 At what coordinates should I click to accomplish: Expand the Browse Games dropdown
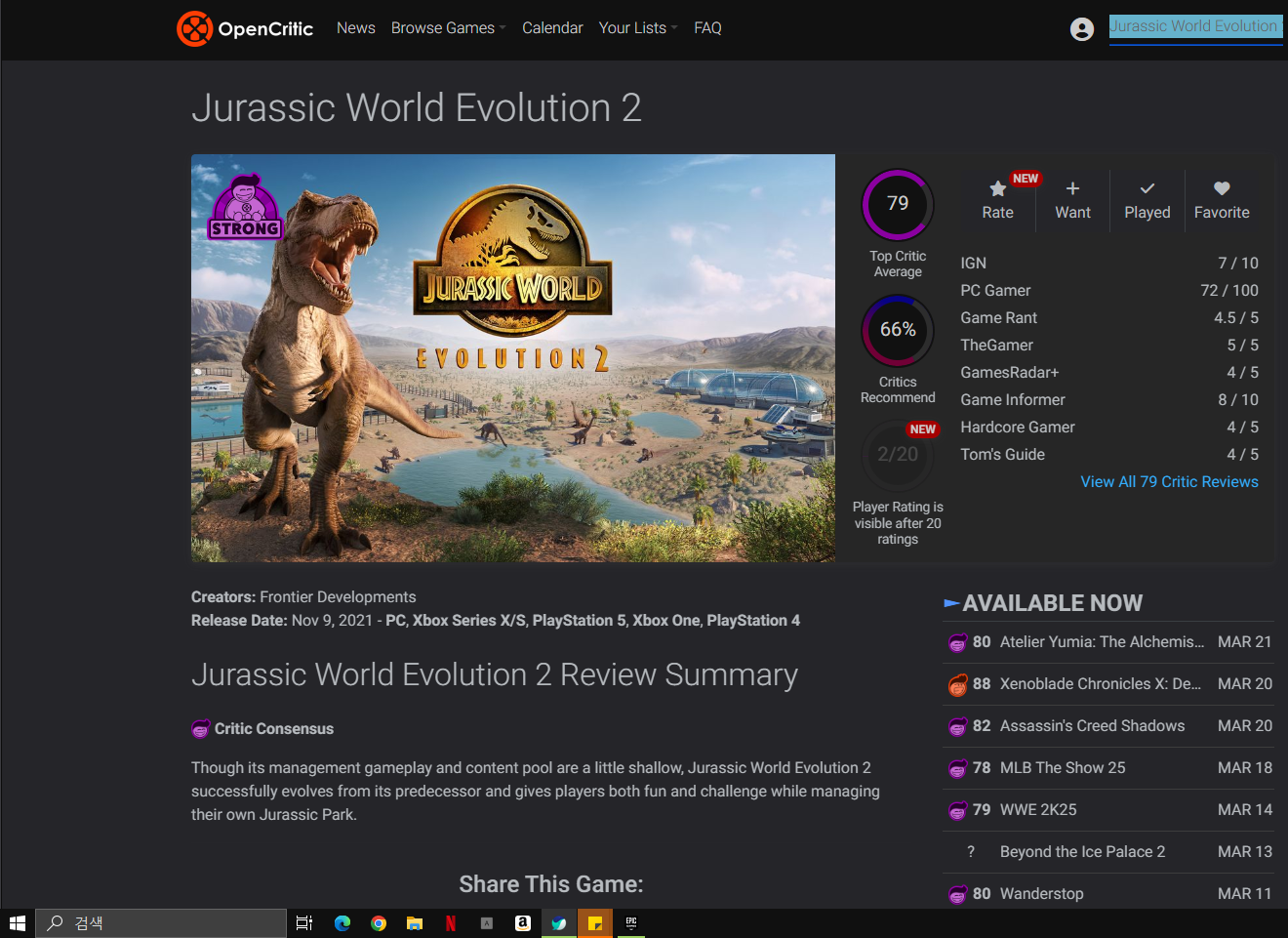[449, 28]
